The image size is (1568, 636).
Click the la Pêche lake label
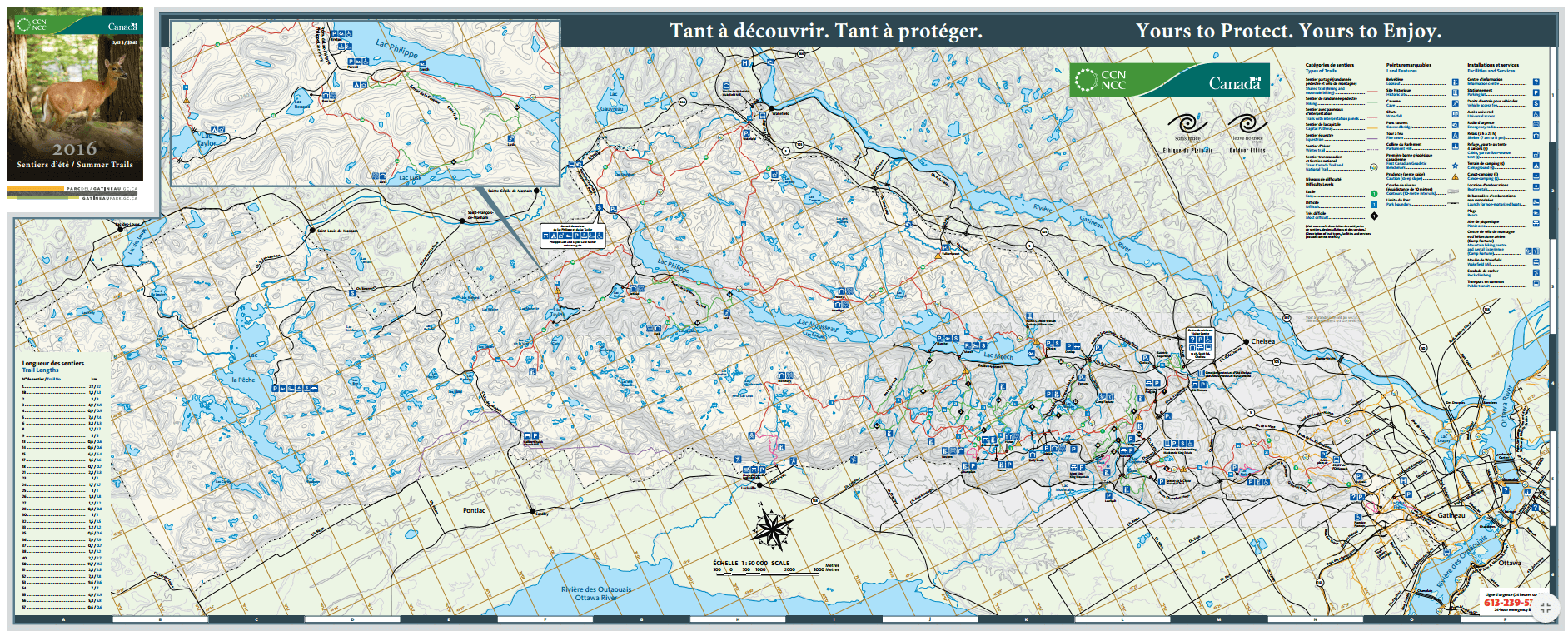point(243,380)
